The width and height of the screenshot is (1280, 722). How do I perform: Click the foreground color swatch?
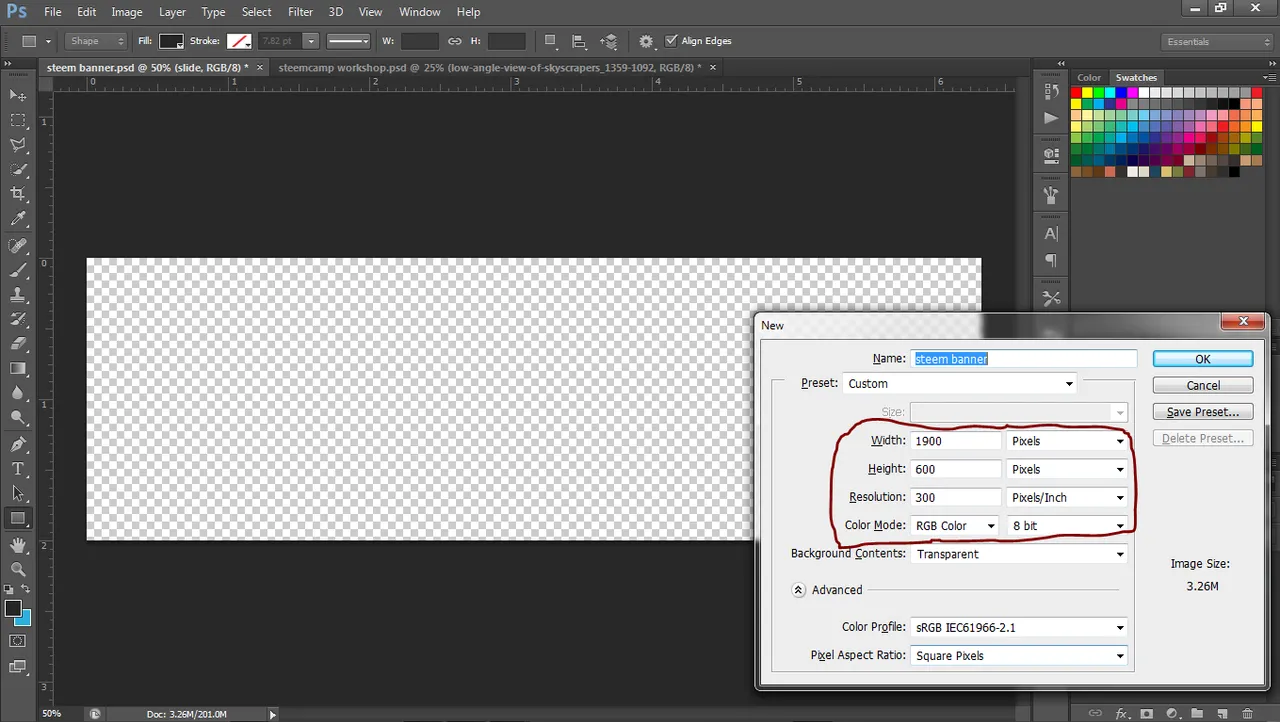tap(13, 608)
